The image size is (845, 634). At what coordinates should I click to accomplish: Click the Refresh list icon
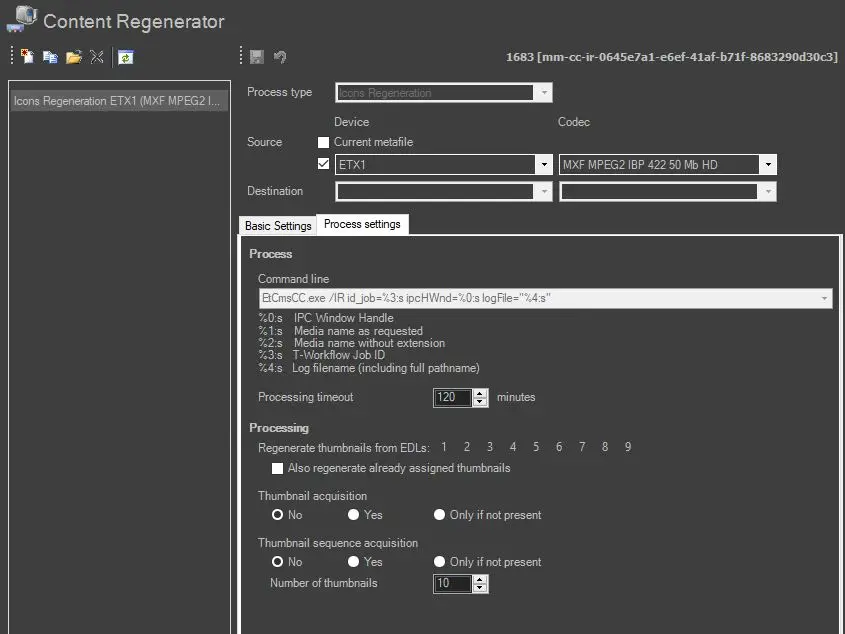(x=125, y=57)
